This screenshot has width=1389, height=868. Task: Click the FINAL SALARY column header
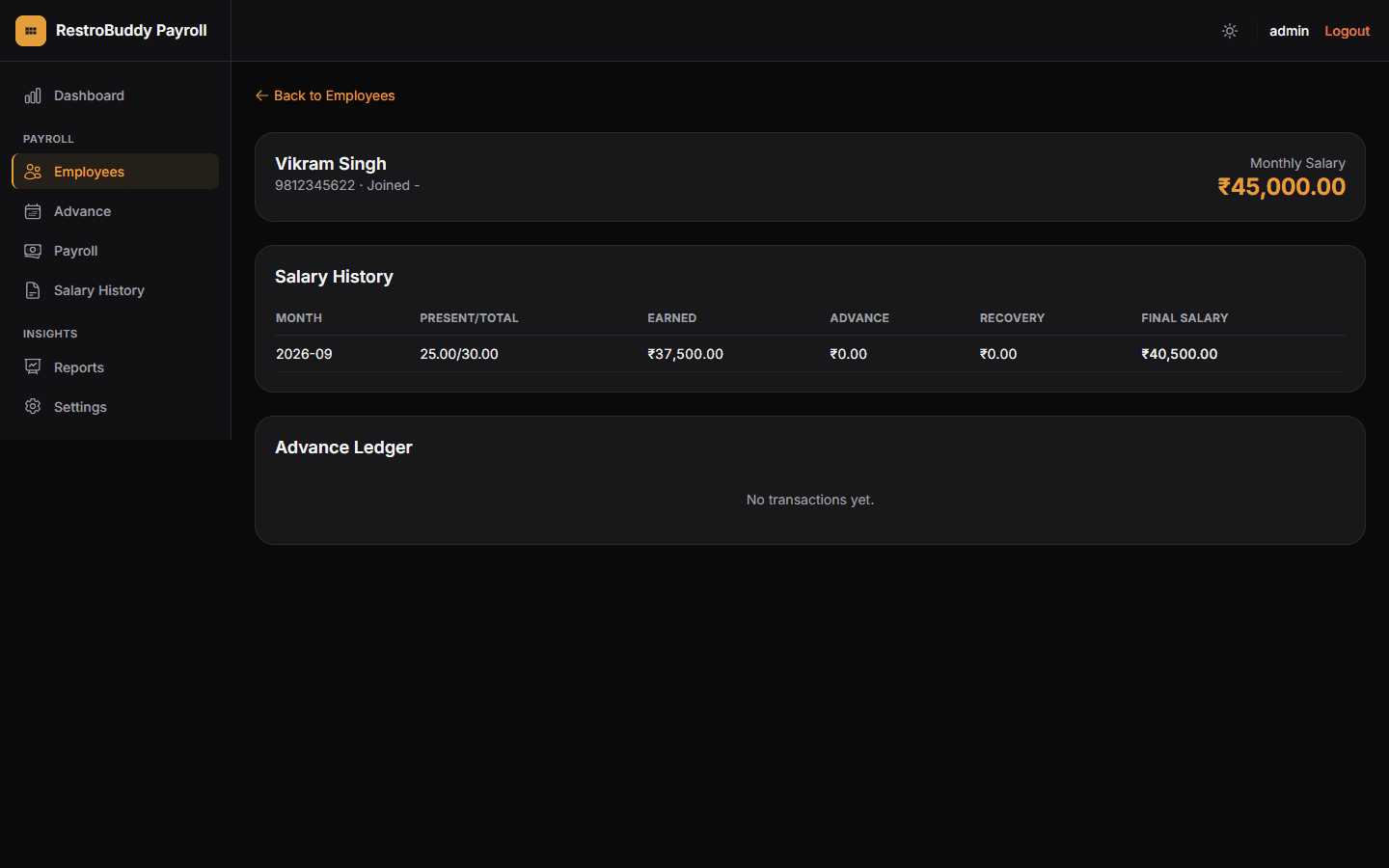click(x=1185, y=318)
